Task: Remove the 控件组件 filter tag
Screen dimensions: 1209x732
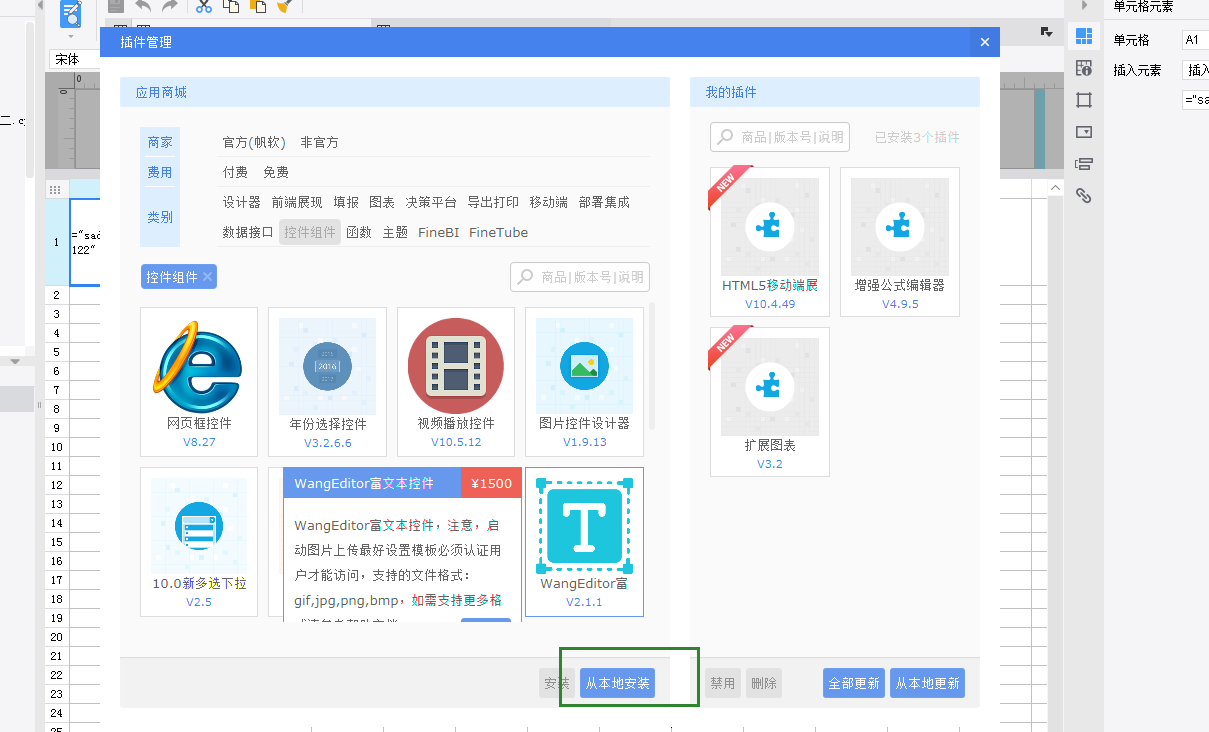Action: click(x=207, y=277)
